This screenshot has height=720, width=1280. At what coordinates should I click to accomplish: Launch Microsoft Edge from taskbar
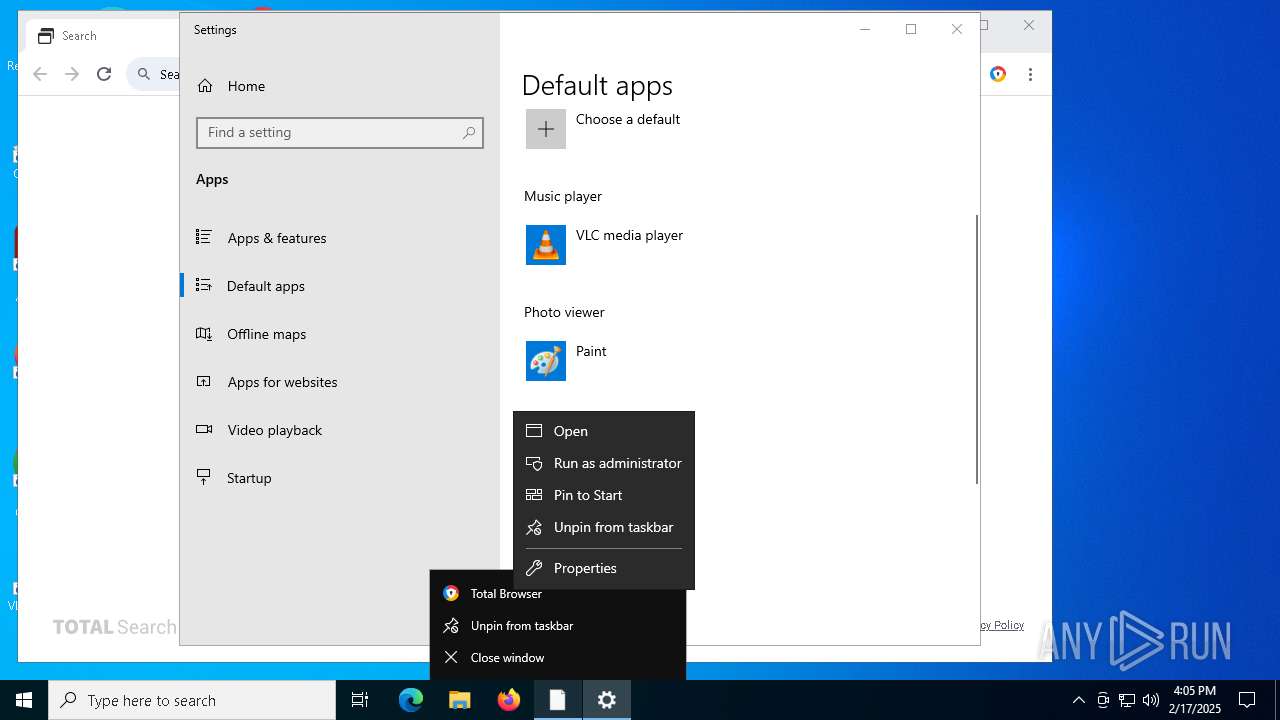click(411, 700)
